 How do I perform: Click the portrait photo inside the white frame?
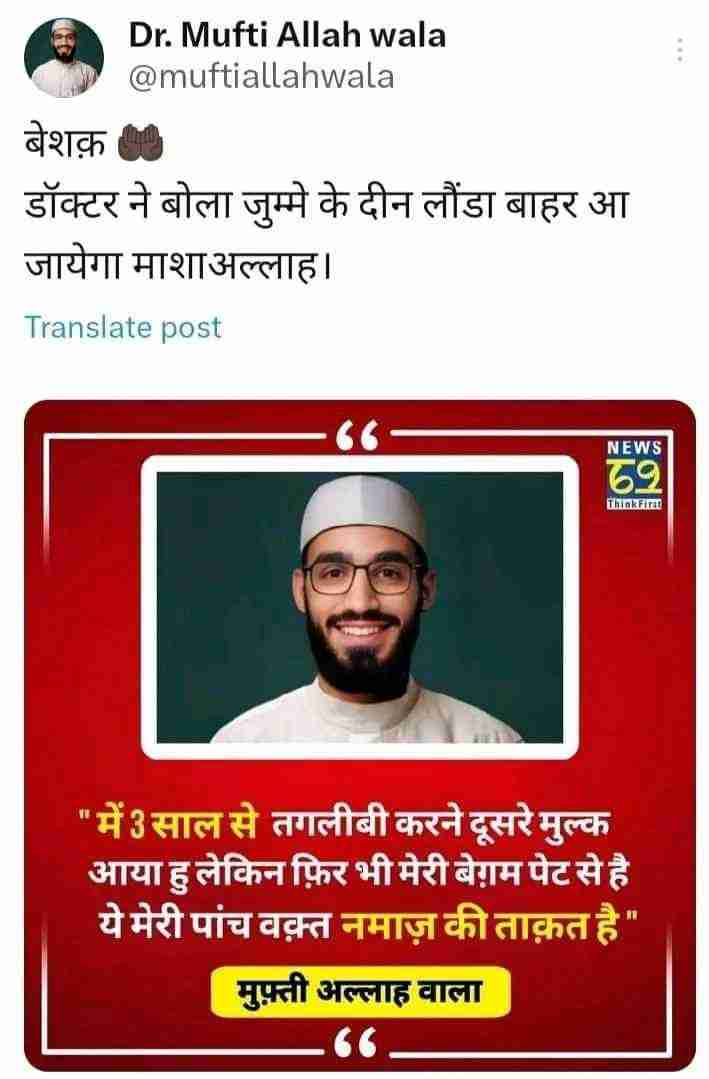coord(360,607)
